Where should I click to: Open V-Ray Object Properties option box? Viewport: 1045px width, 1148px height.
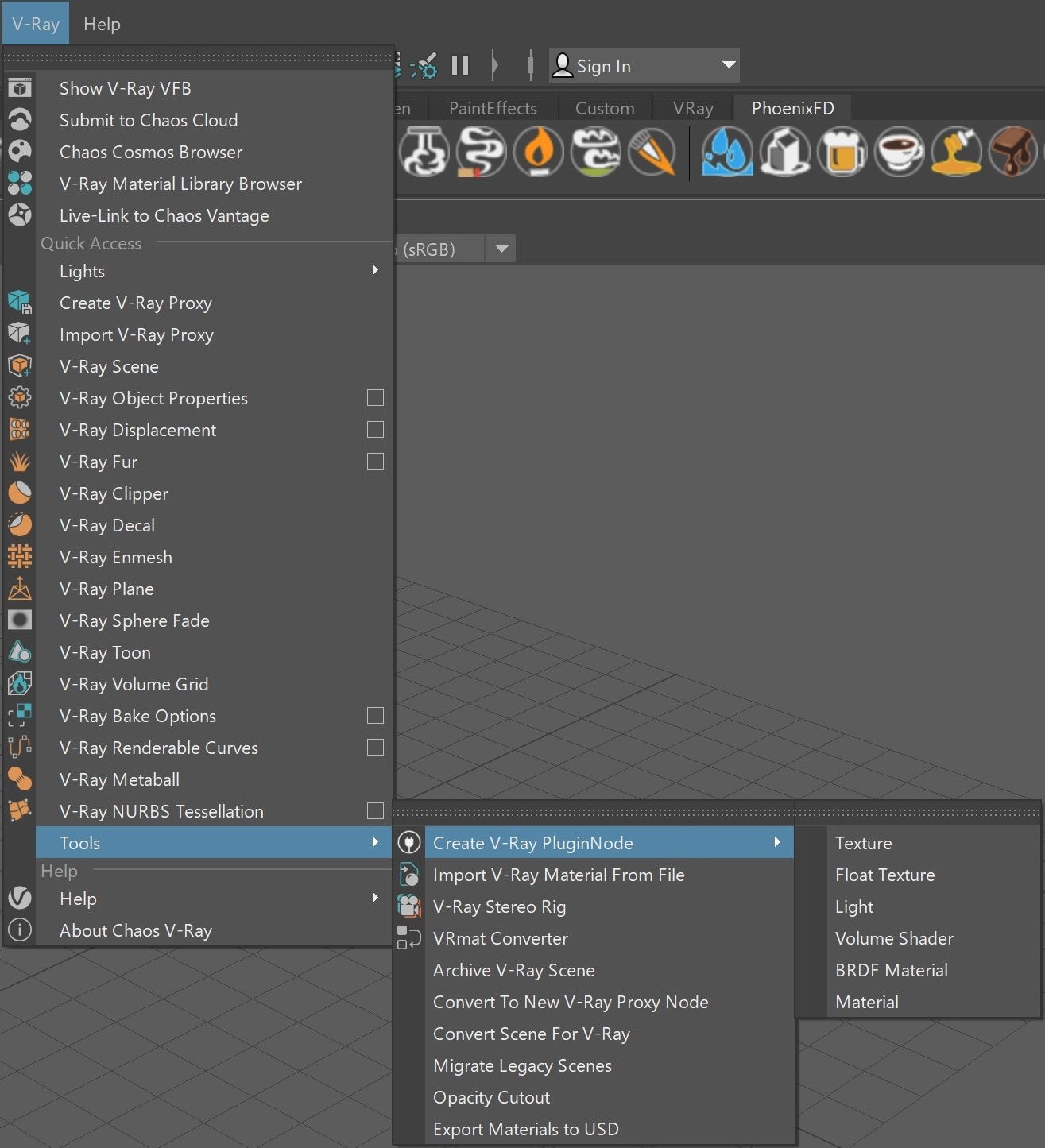pyautogui.click(x=376, y=398)
